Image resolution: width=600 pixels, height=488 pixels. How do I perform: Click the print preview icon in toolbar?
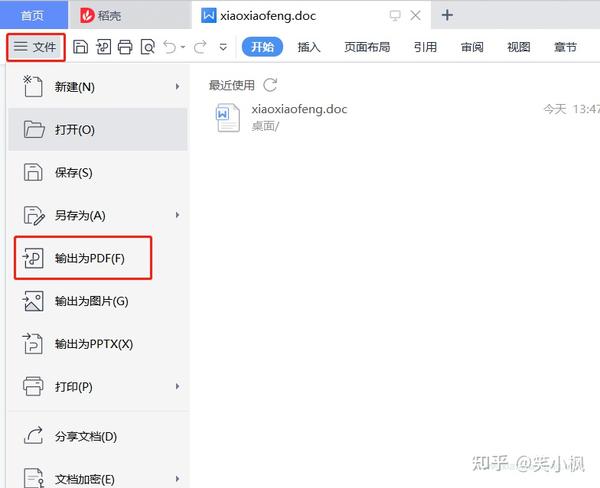pos(148,47)
